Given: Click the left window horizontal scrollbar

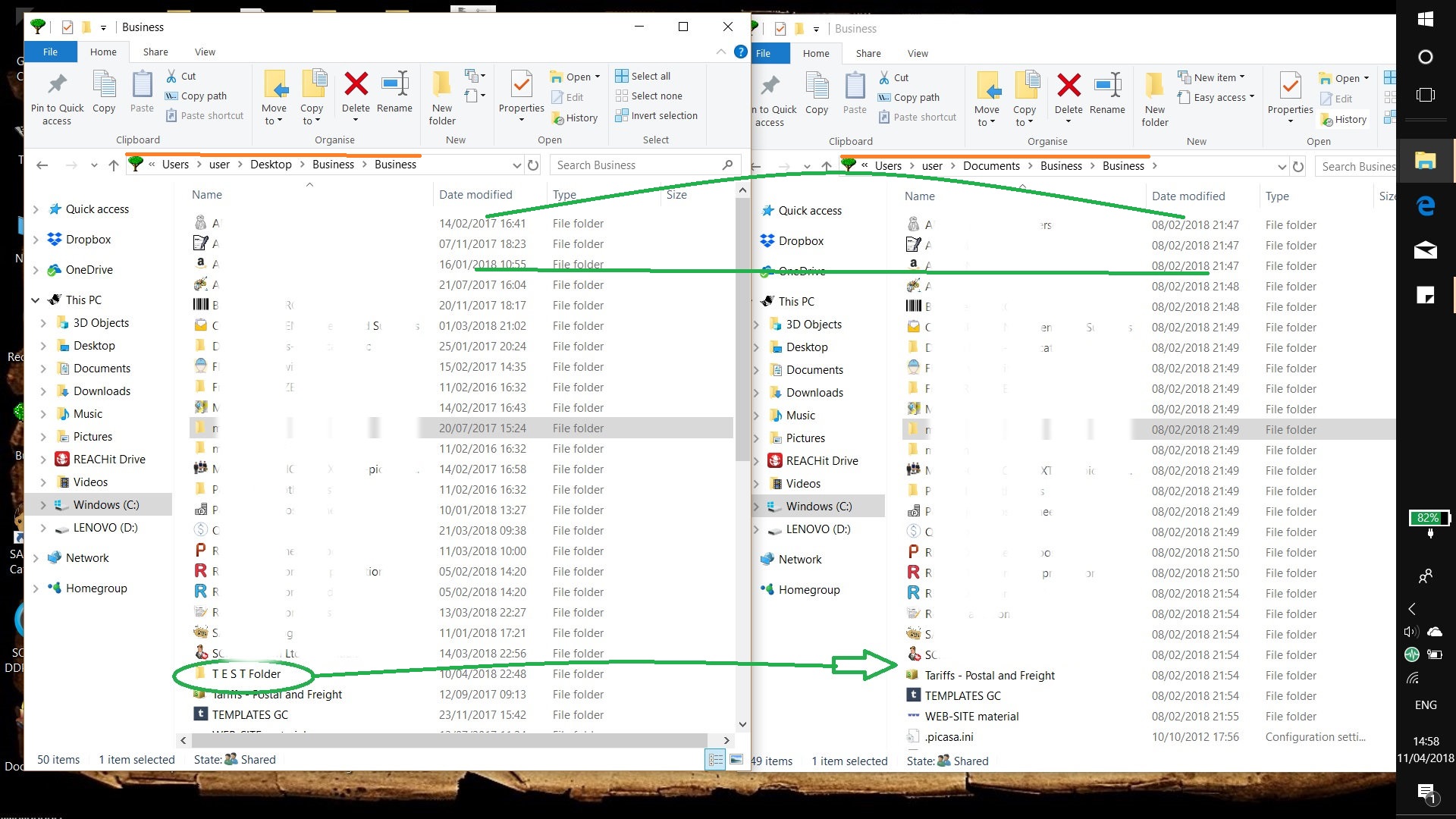Looking at the screenshot, I should (450, 740).
